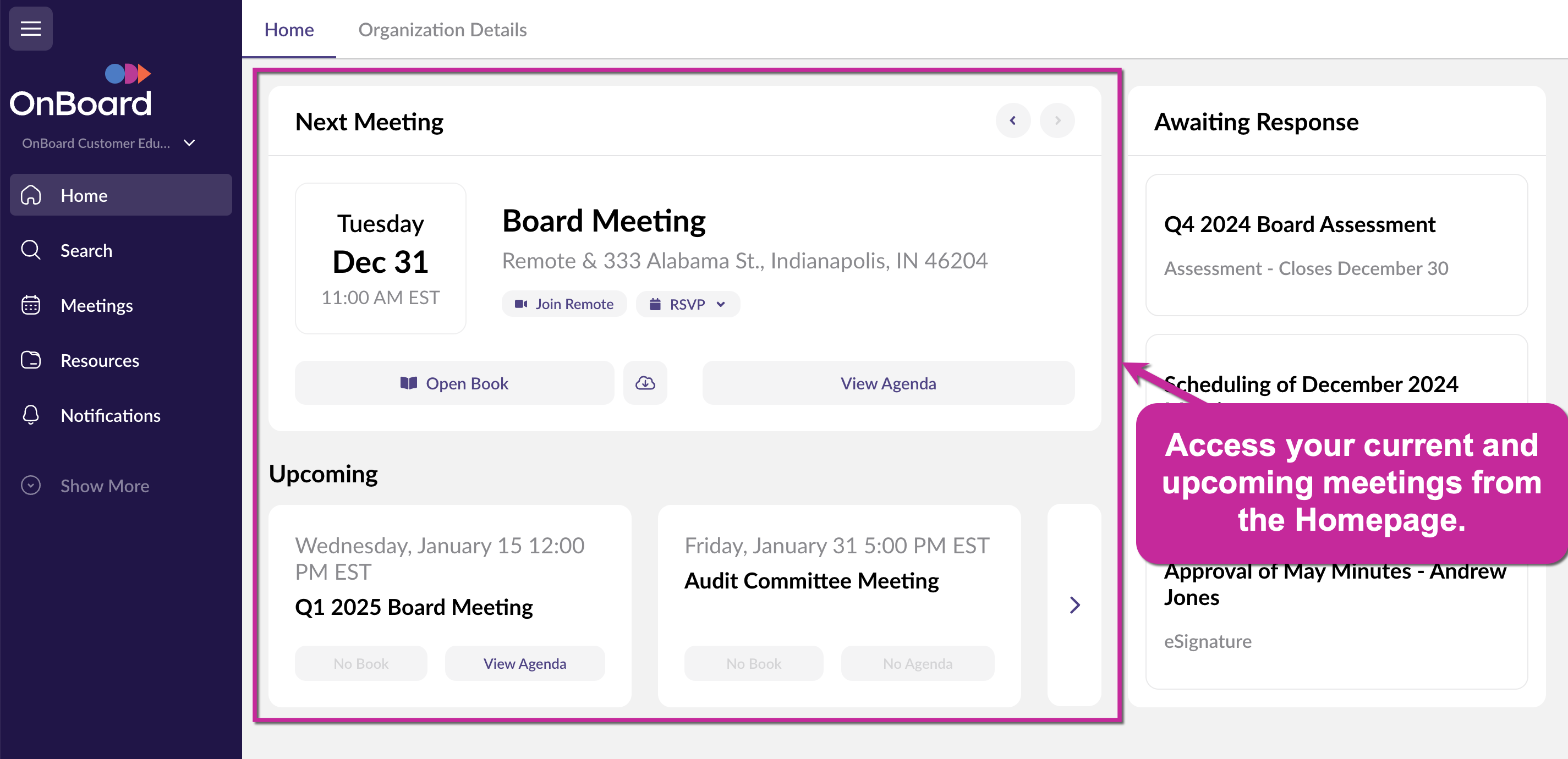The width and height of the screenshot is (1568, 759).
Task: View Agenda for the Board Meeting
Action: coord(887,383)
